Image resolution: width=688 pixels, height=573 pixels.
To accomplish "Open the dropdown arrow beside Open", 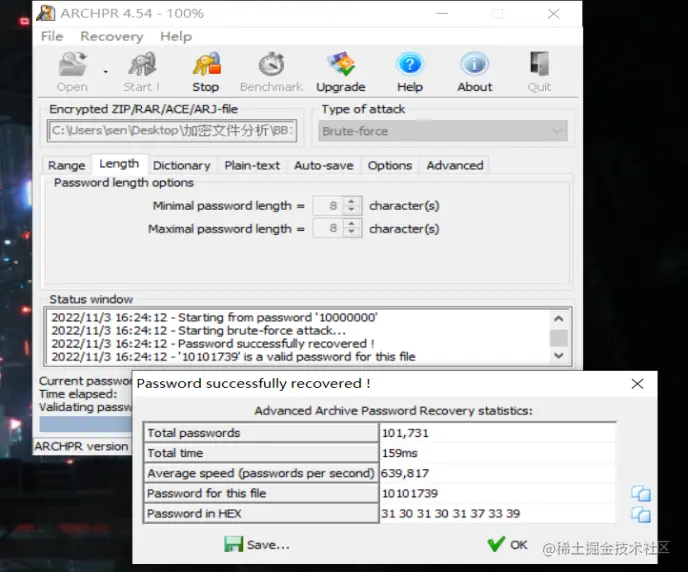I will click(106, 72).
